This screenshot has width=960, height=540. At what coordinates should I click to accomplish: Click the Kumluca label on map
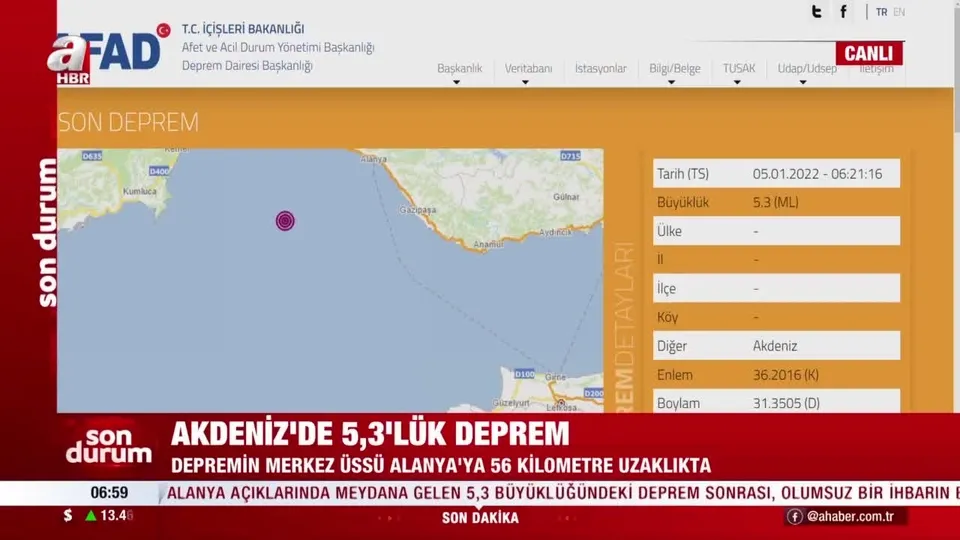(x=140, y=191)
